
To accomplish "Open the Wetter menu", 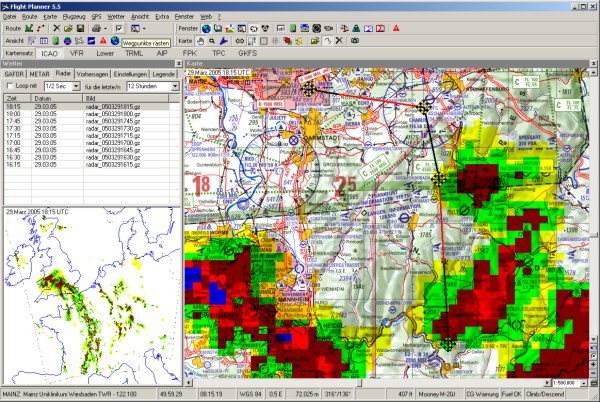I will 116,17.
